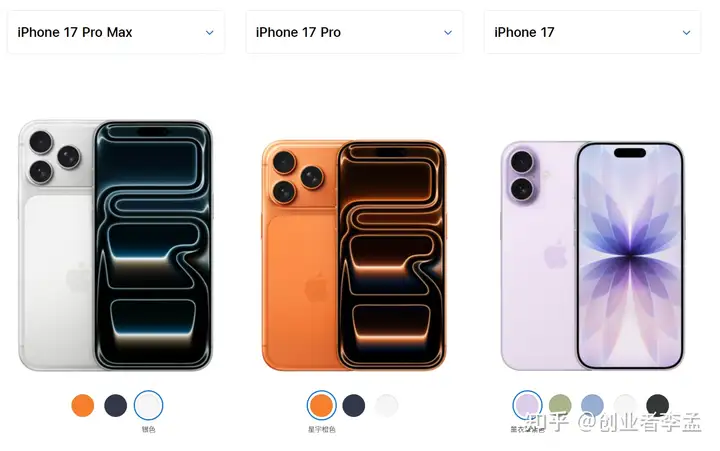This screenshot has height=451, width=720.
Task: Pick white color for iPhone 17
Action: click(x=625, y=406)
